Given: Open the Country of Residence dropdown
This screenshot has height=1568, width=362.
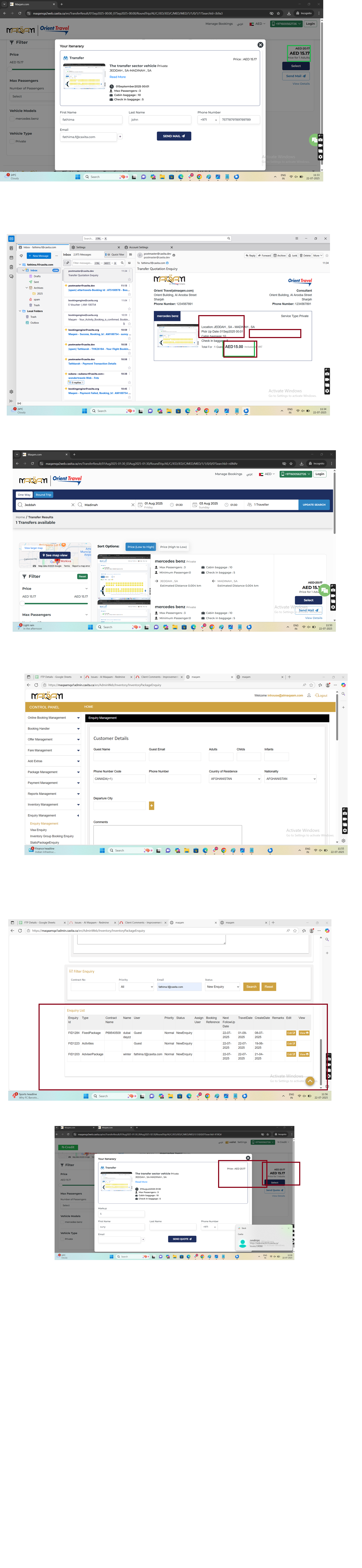Looking at the screenshot, I should tap(235, 778).
